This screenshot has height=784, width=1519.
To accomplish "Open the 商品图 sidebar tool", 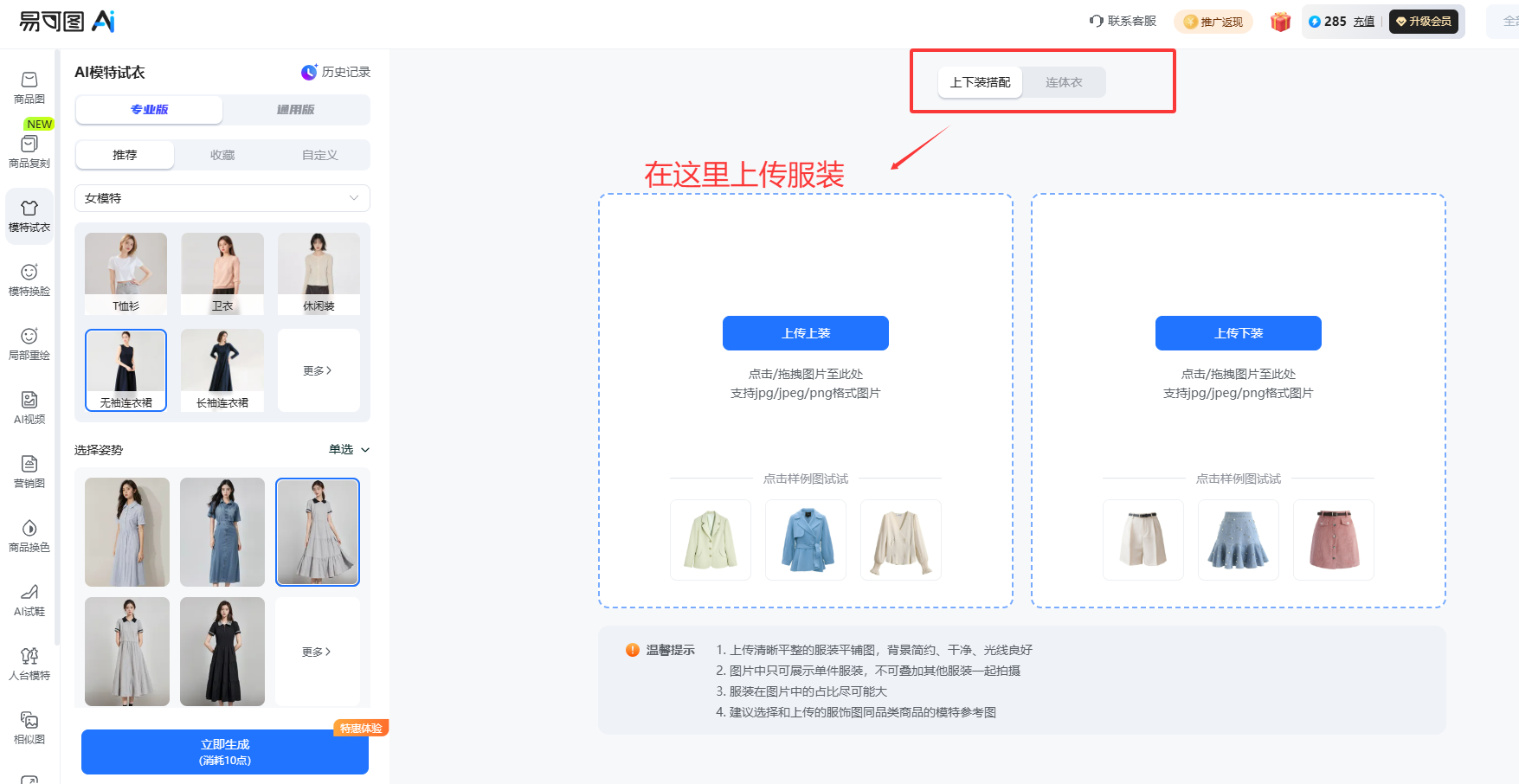I will pyautogui.click(x=29, y=87).
